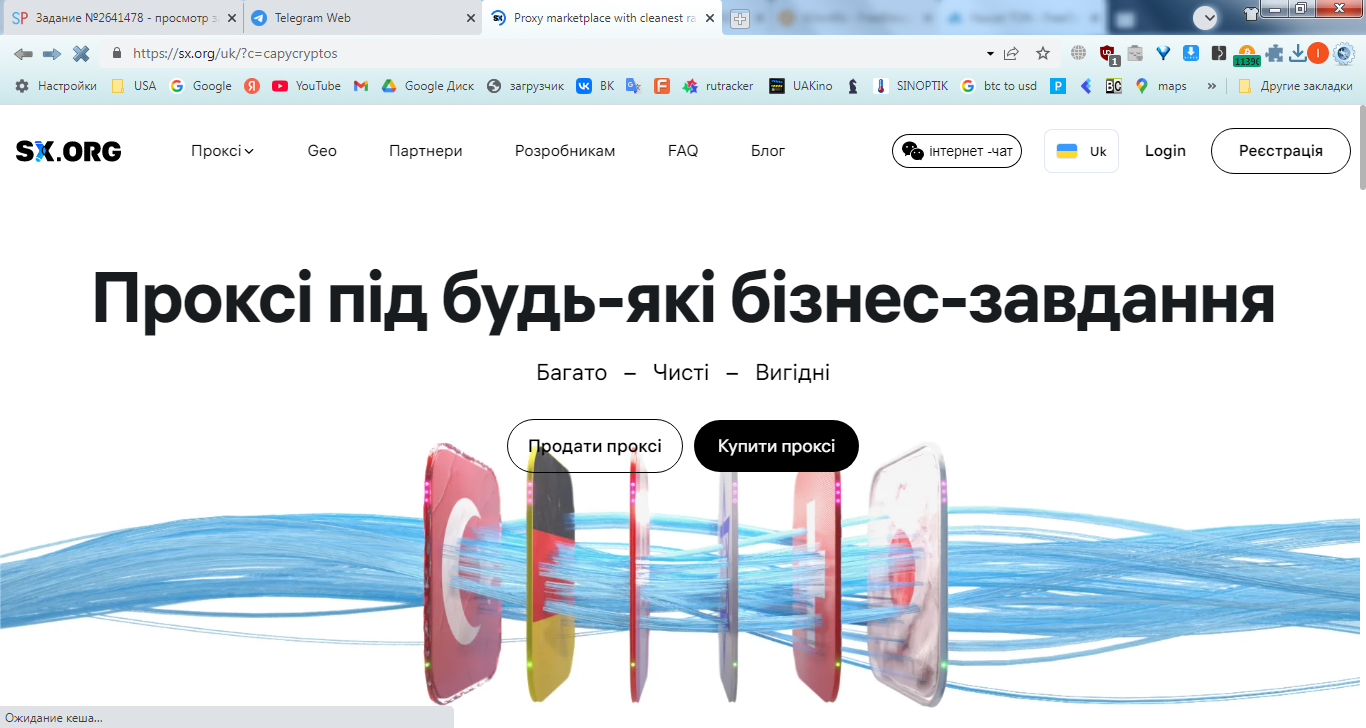Expand the address bar history dropdown arrow
The image size is (1366, 728).
point(990,53)
